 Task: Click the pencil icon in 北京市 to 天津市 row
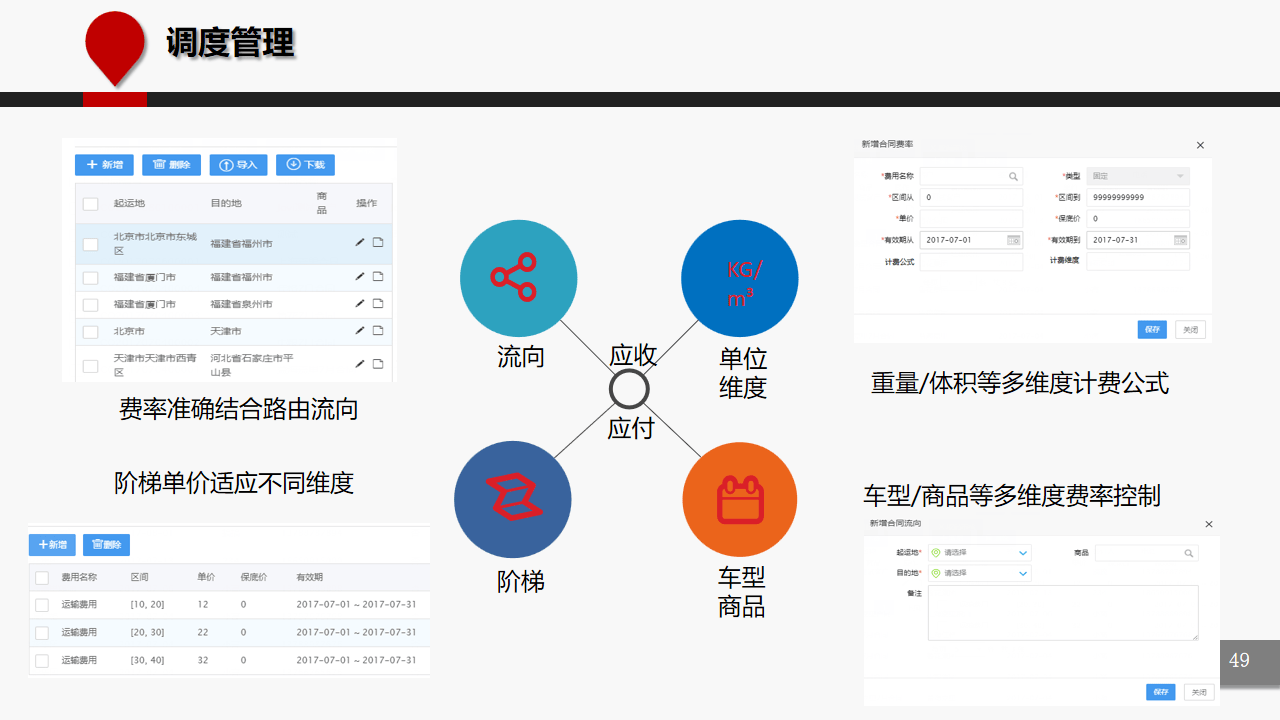360,330
